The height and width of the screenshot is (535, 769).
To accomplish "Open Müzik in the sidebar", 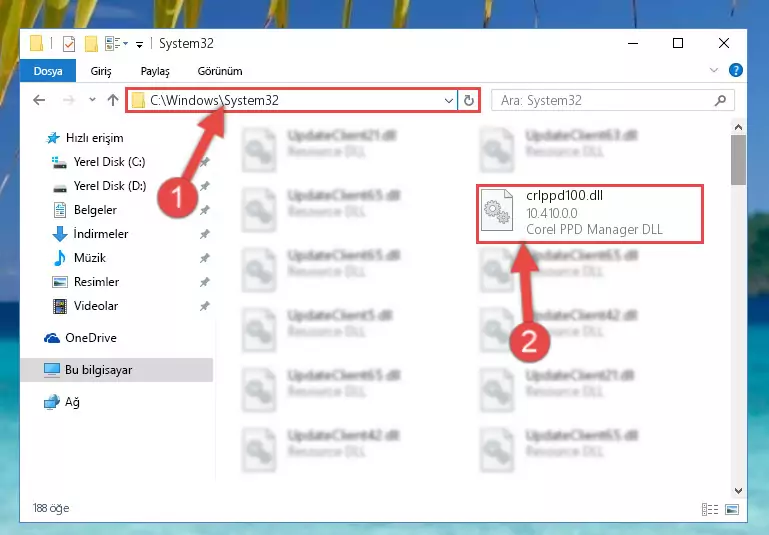I will (x=90, y=258).
